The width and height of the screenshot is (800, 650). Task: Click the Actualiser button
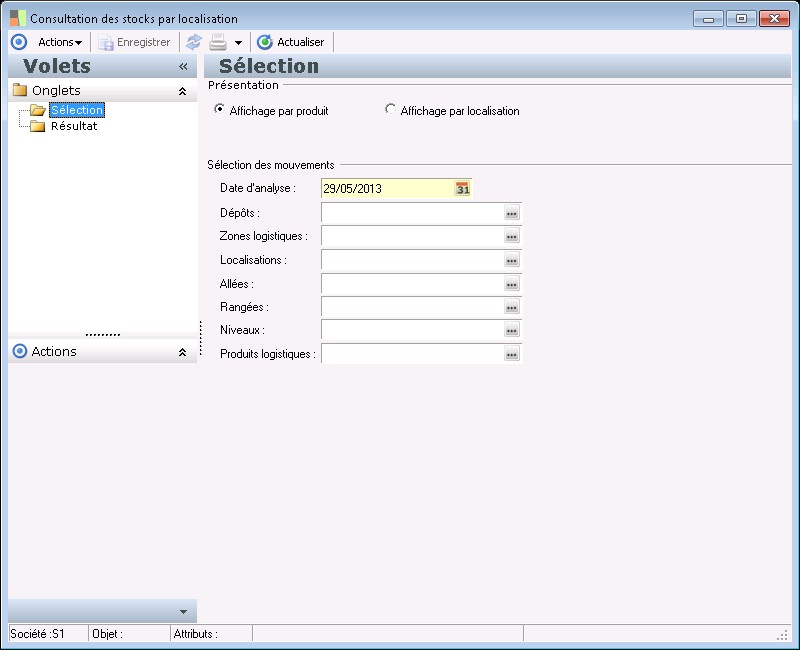[291, 42]
